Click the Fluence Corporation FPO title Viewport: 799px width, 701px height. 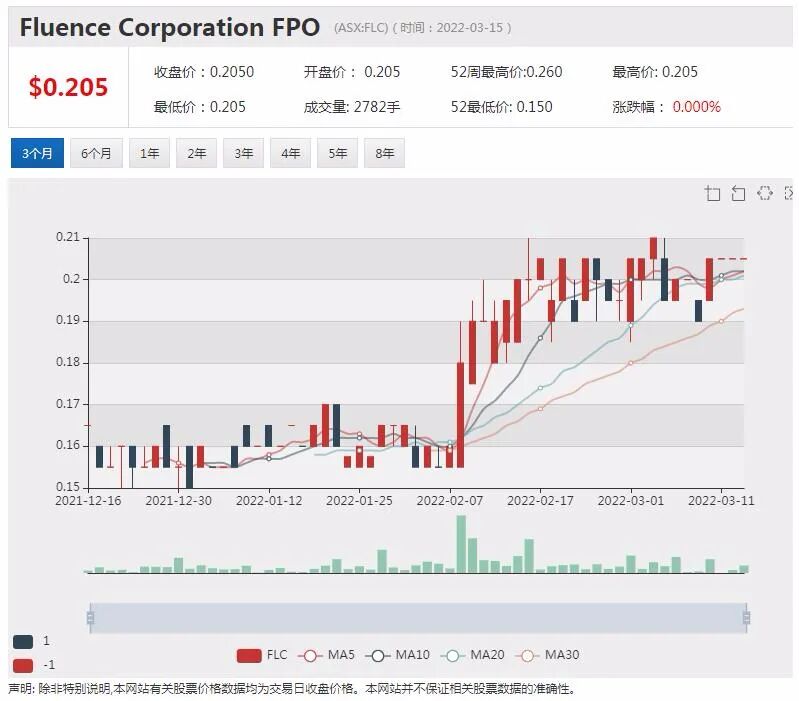pyautogui.click(x=170, y=27)
